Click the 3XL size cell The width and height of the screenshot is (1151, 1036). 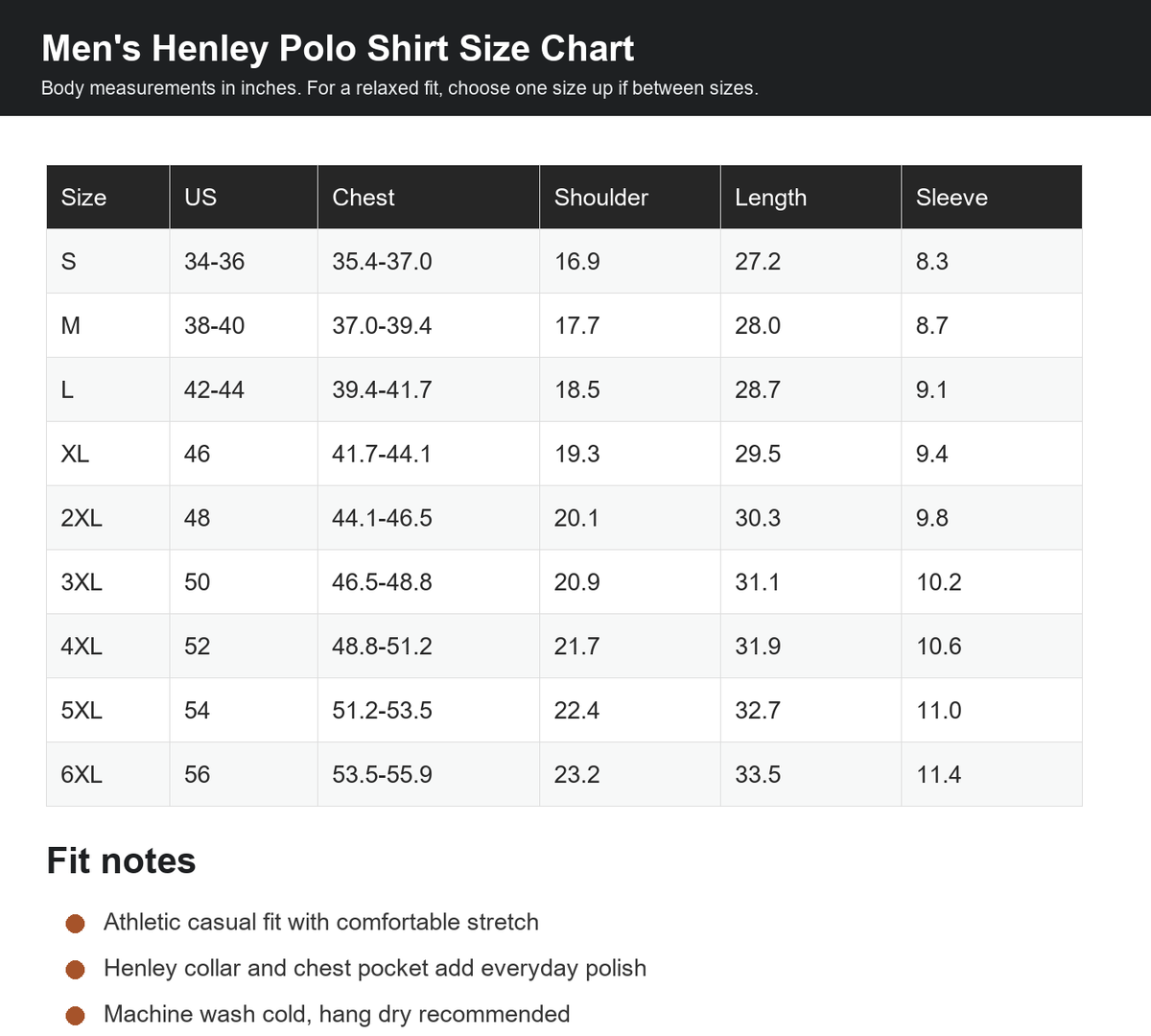tap(108, 582)
